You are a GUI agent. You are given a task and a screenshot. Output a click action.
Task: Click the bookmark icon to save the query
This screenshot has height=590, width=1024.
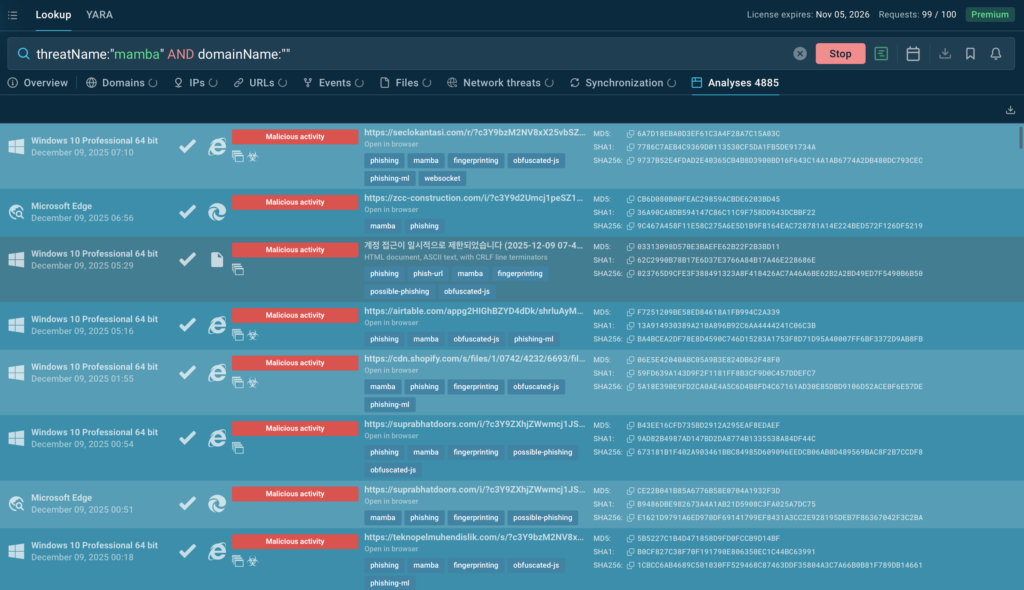(x=970, y=54)
